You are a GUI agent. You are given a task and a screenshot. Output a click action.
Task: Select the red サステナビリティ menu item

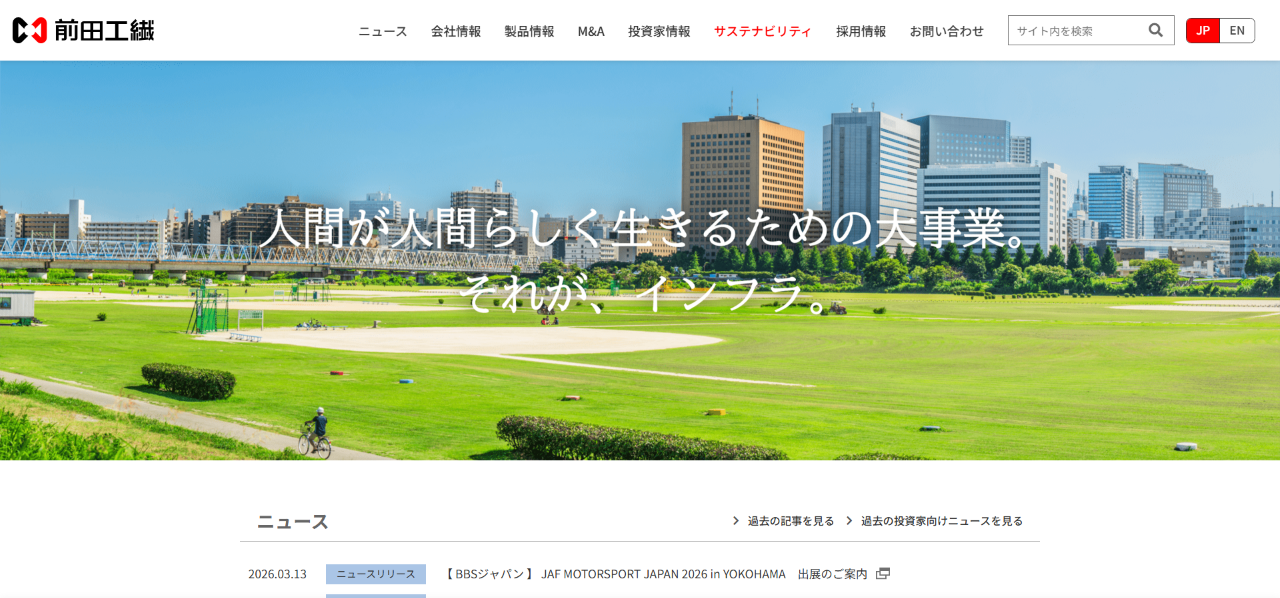tap(762, 31)
